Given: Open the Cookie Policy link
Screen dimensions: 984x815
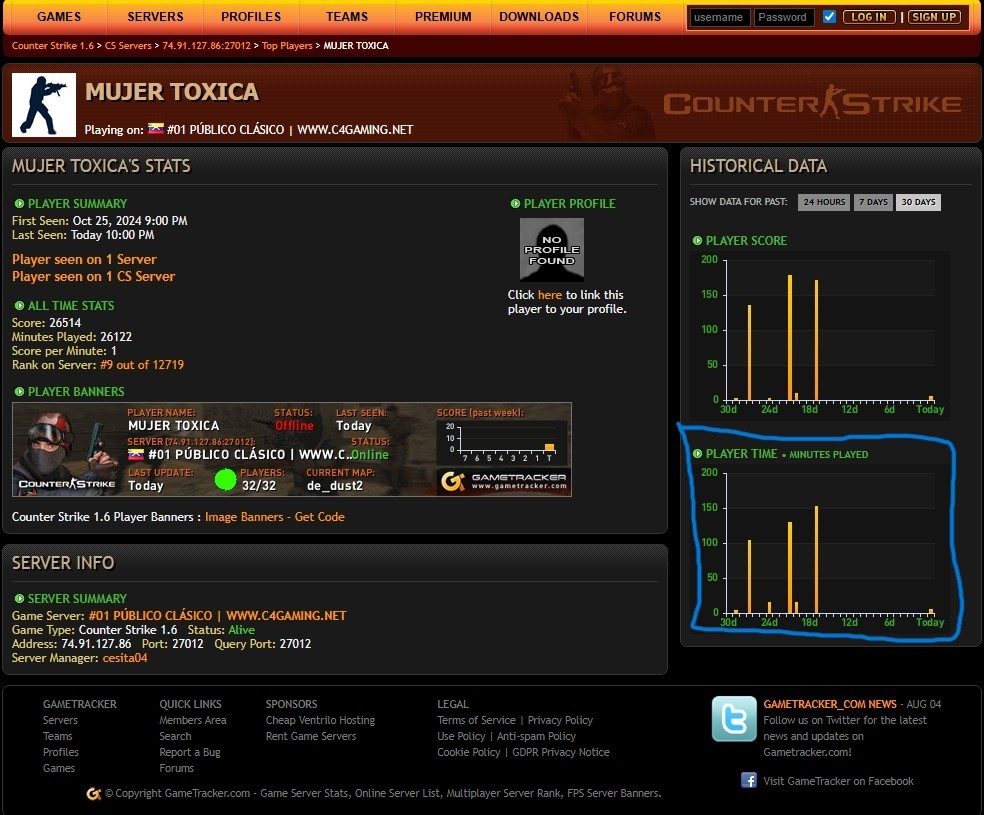Looking at the screenshot, I should coord(469,752).
